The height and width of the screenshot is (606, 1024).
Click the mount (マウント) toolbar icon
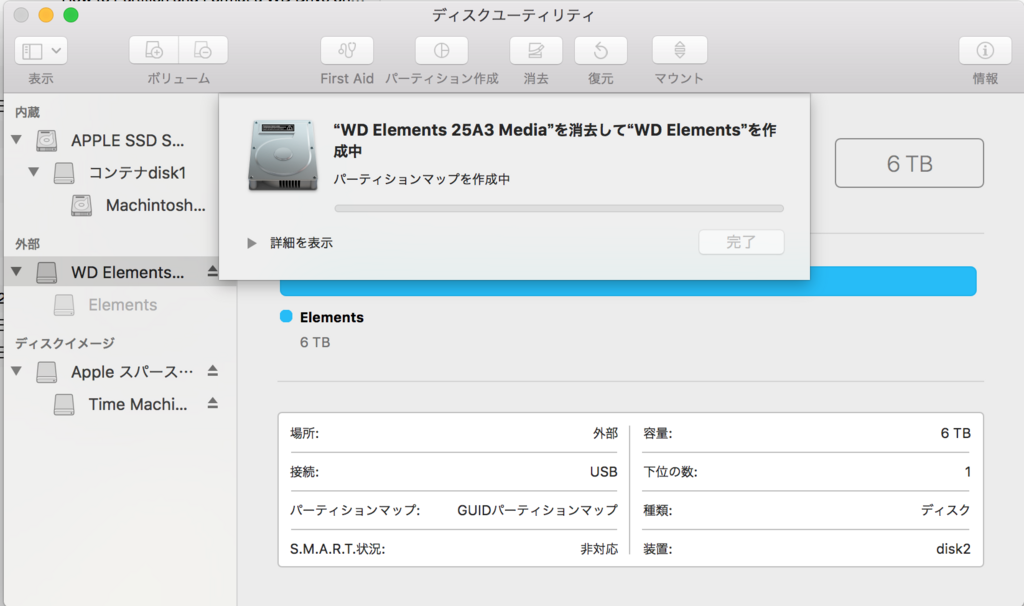(x=679, y=50)
